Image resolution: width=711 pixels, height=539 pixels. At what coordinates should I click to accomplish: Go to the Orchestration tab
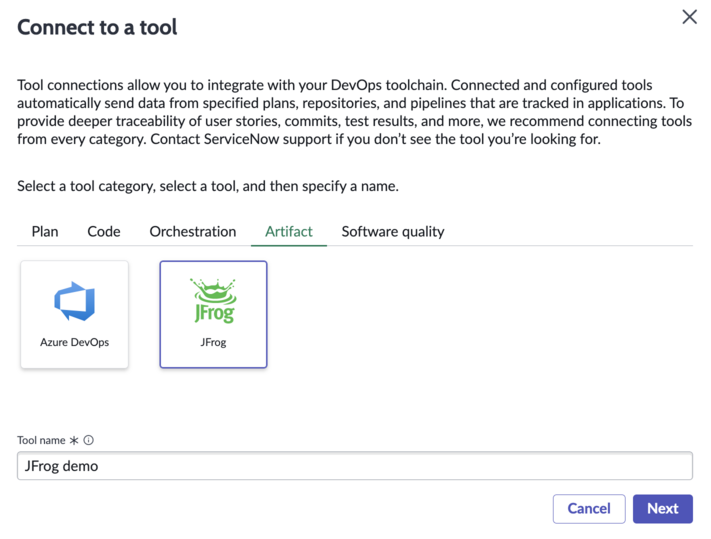193,232
